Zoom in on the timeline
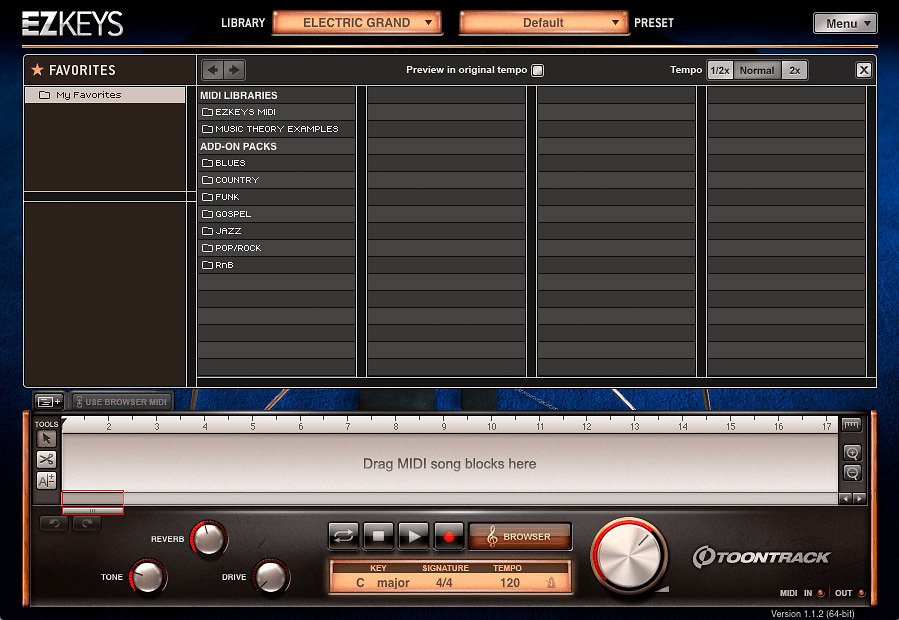The image size is (899, 620). [x=852, y=453]
